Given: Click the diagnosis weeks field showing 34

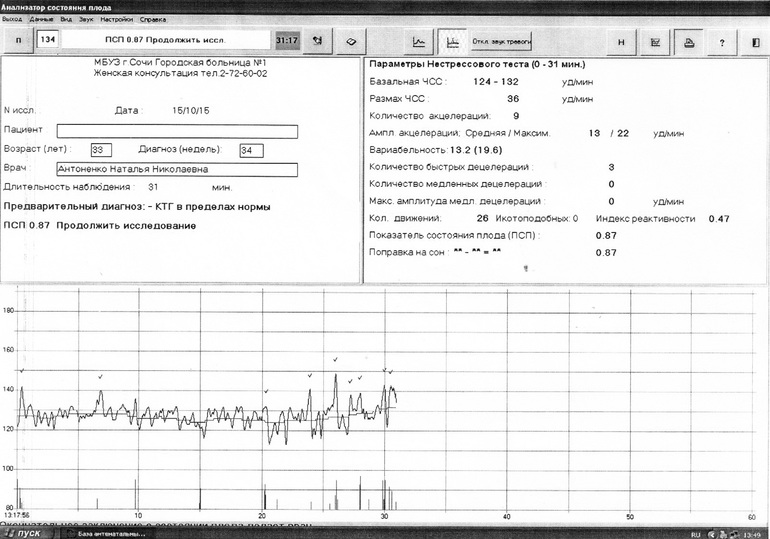Looking at the screenshot, I should [x=250, y=150].
